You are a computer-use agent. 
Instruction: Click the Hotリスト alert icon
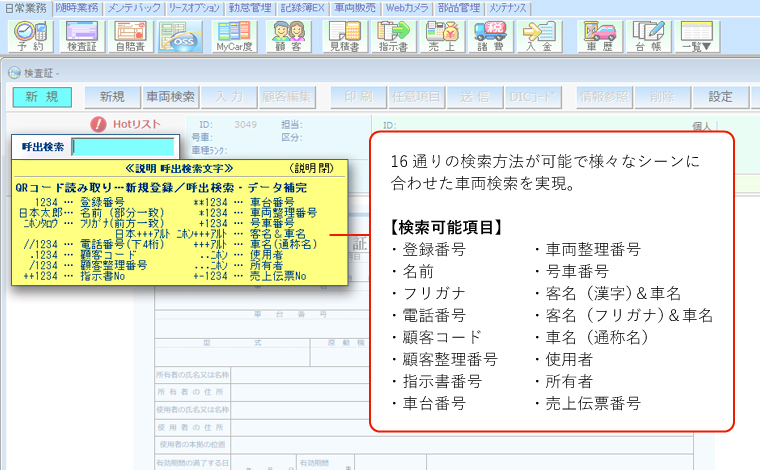click(98, 125)
